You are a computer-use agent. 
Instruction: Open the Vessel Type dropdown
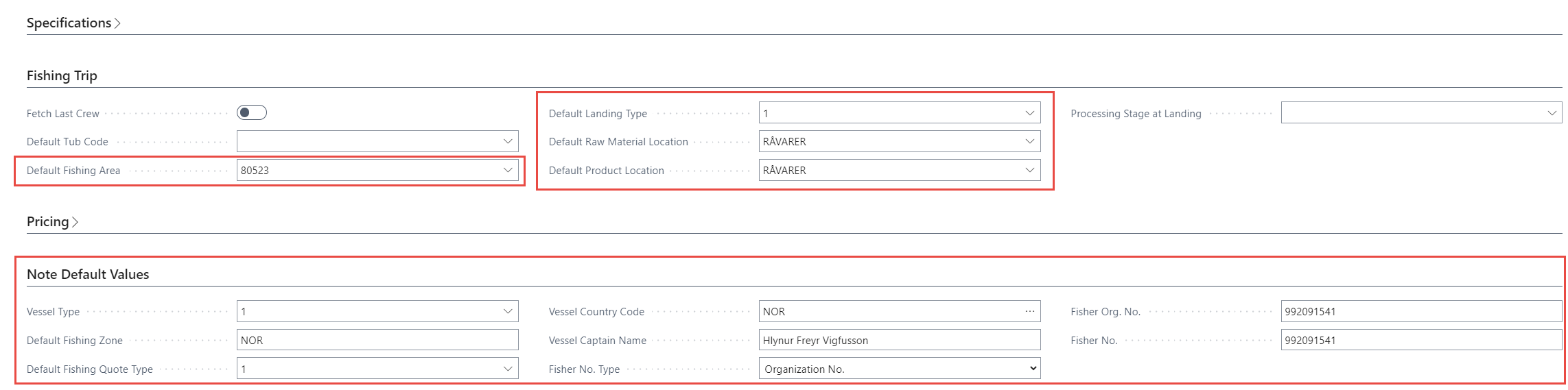507,312
